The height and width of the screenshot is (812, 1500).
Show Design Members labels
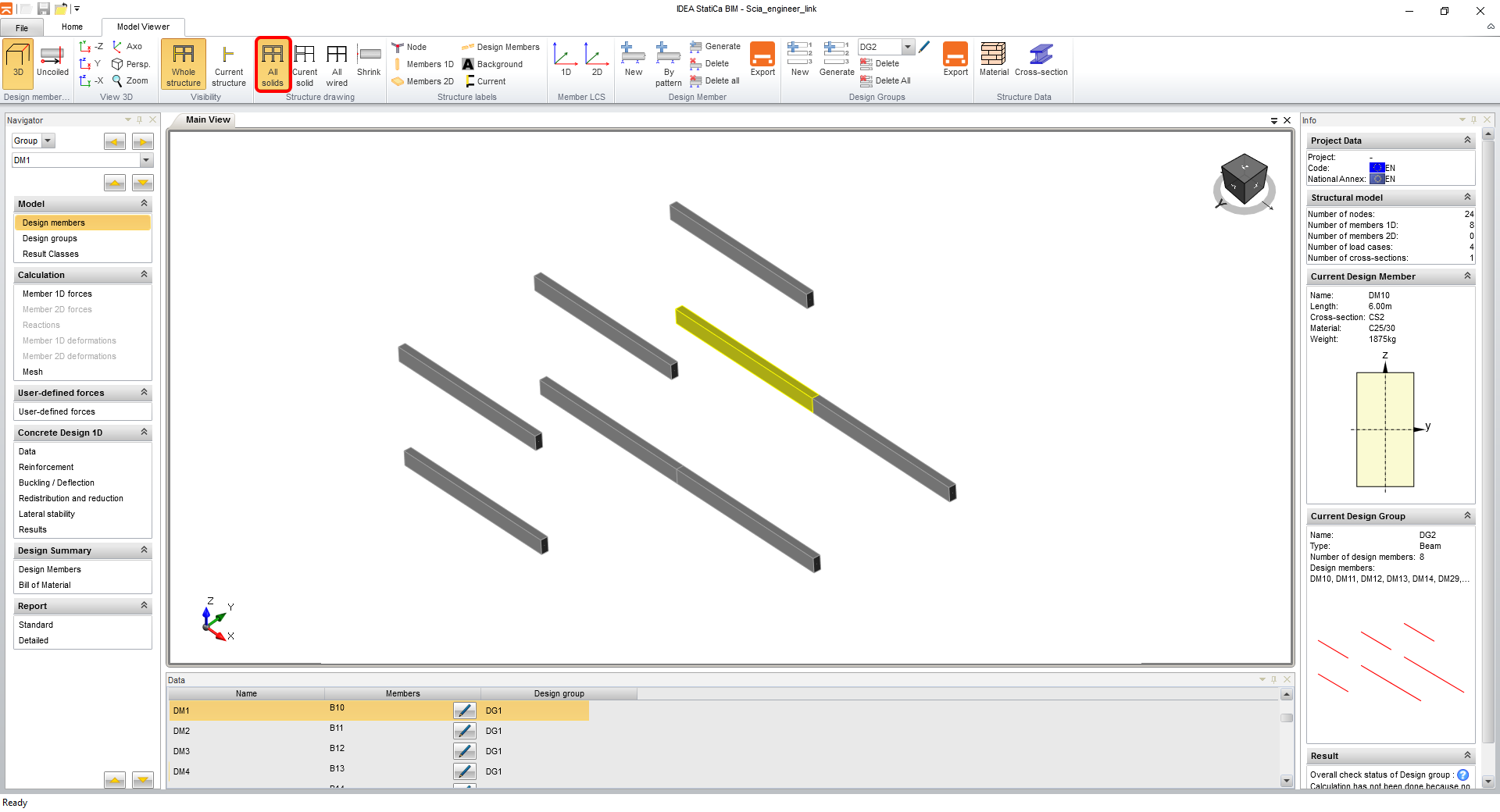click(501, 47)
